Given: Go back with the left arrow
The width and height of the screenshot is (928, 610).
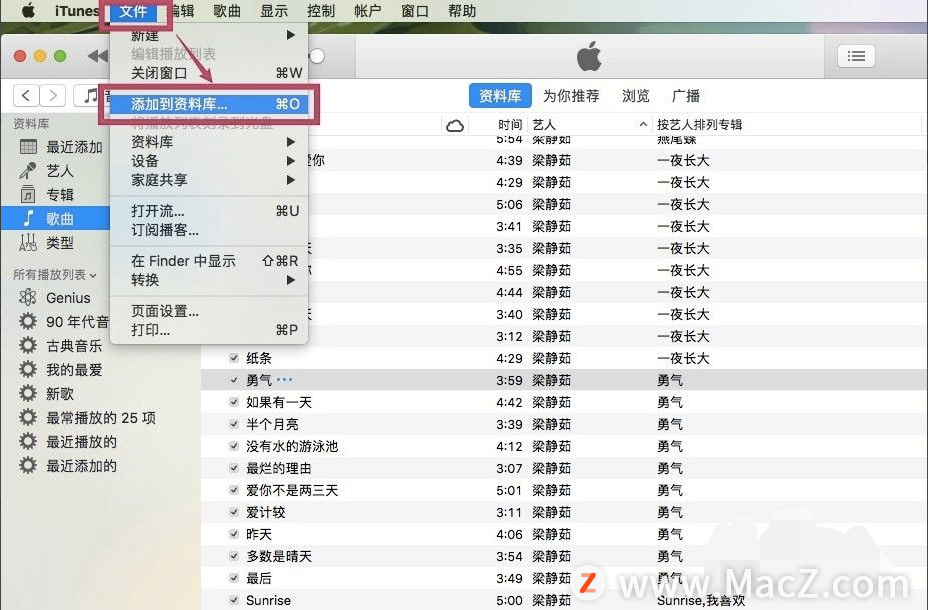Looking at the screenshot, I should point(26,95).
